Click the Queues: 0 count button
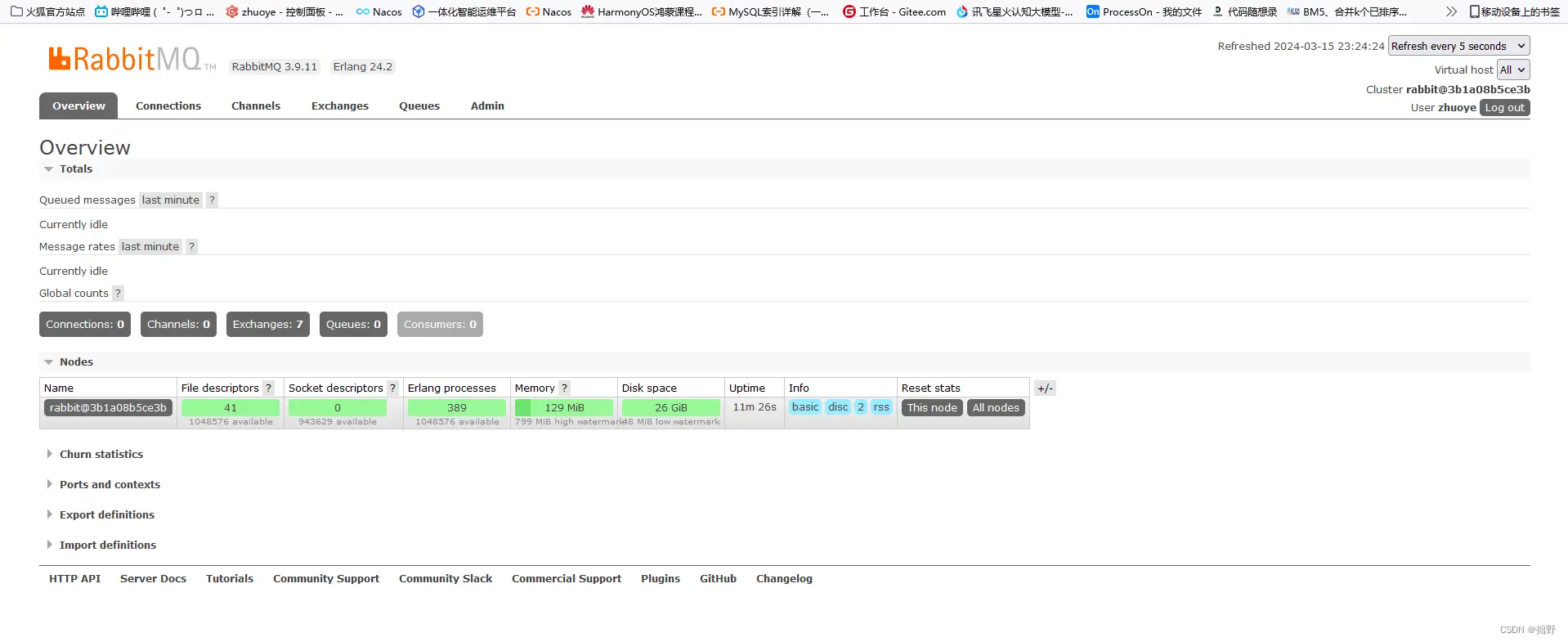 pos(353,324)
